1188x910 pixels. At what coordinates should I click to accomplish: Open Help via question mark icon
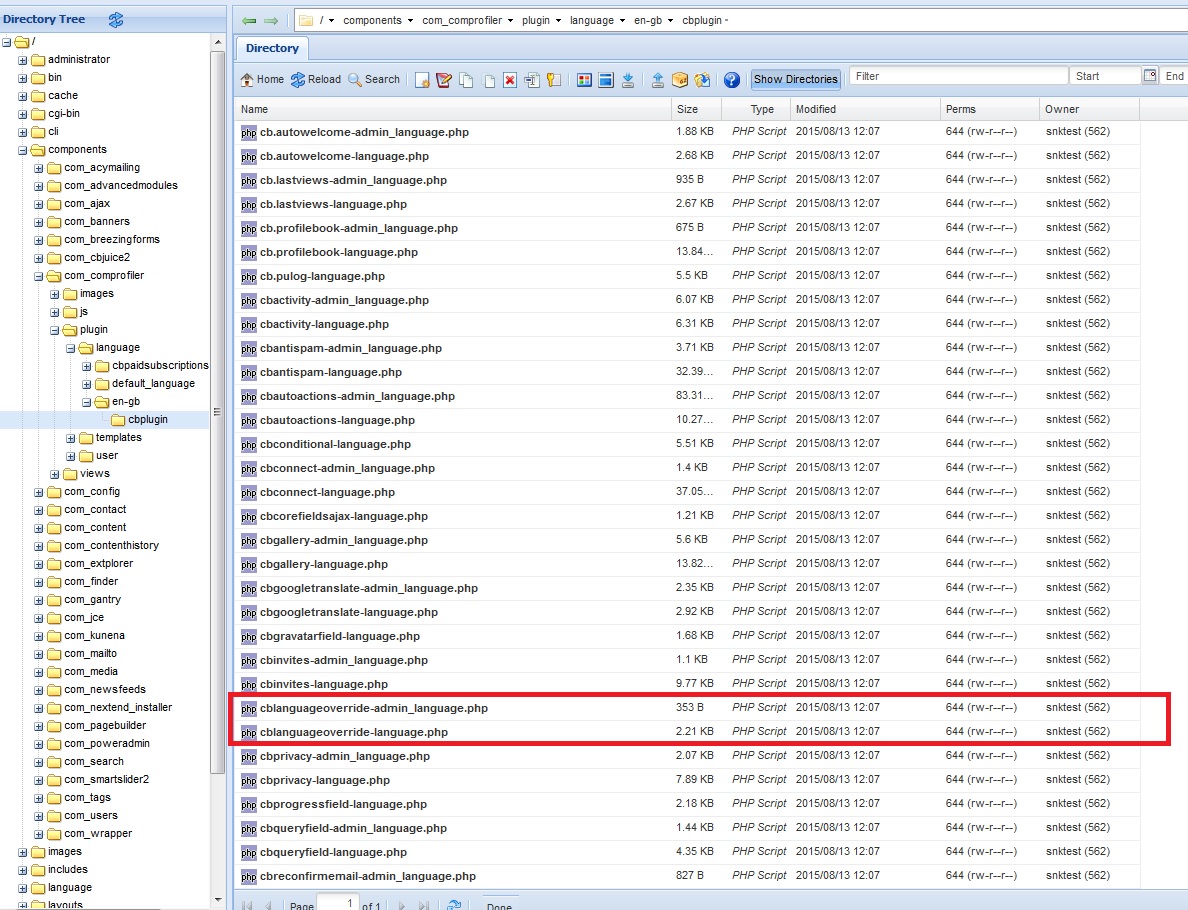[731, 80]
